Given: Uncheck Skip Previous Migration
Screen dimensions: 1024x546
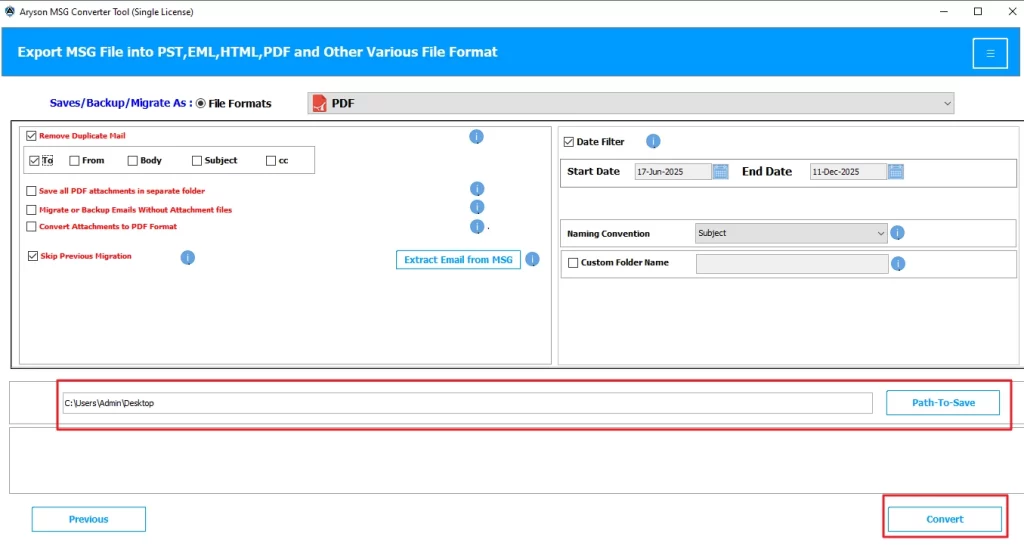Looking at the screenshot, I should tap(33, 256).
